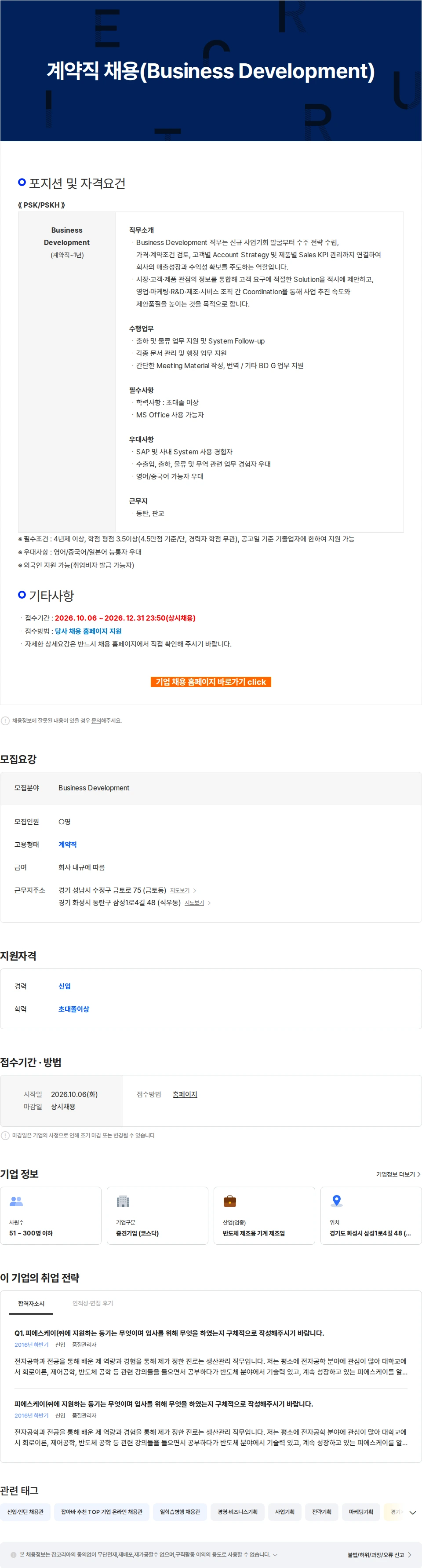This screenshot has height=1568, width=422.
Task: Open 기업 채용 홈페이지 바로가기 click button
Action: pos(211,682)
